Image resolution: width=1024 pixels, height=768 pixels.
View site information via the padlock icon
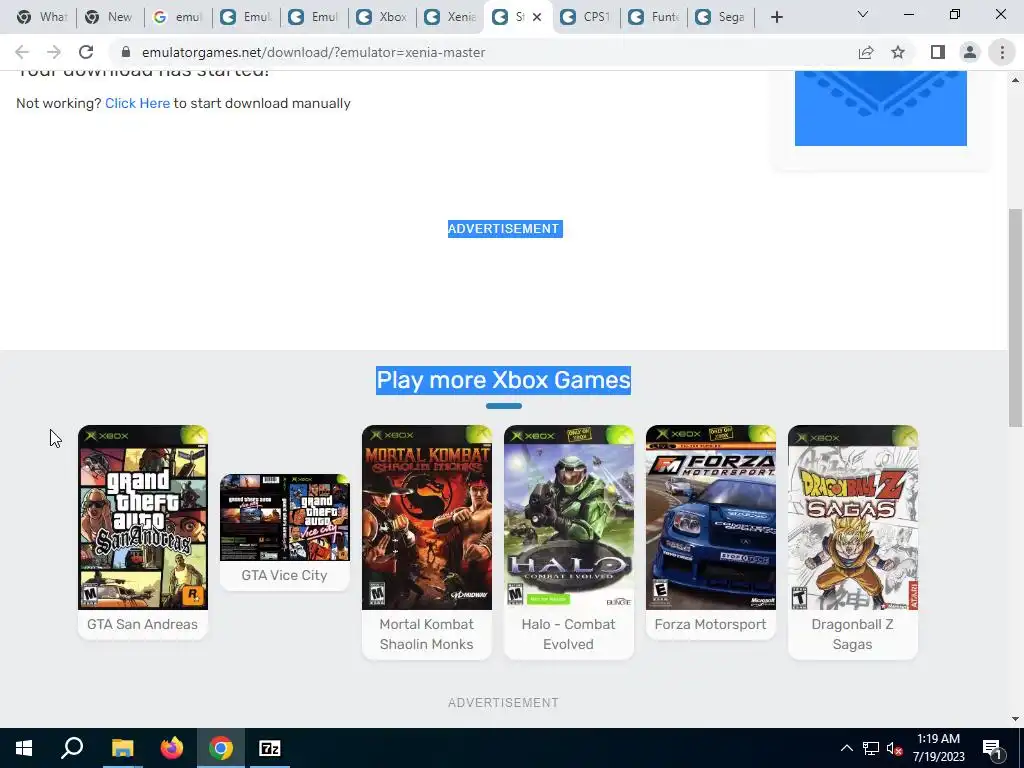tap(126, 52)
